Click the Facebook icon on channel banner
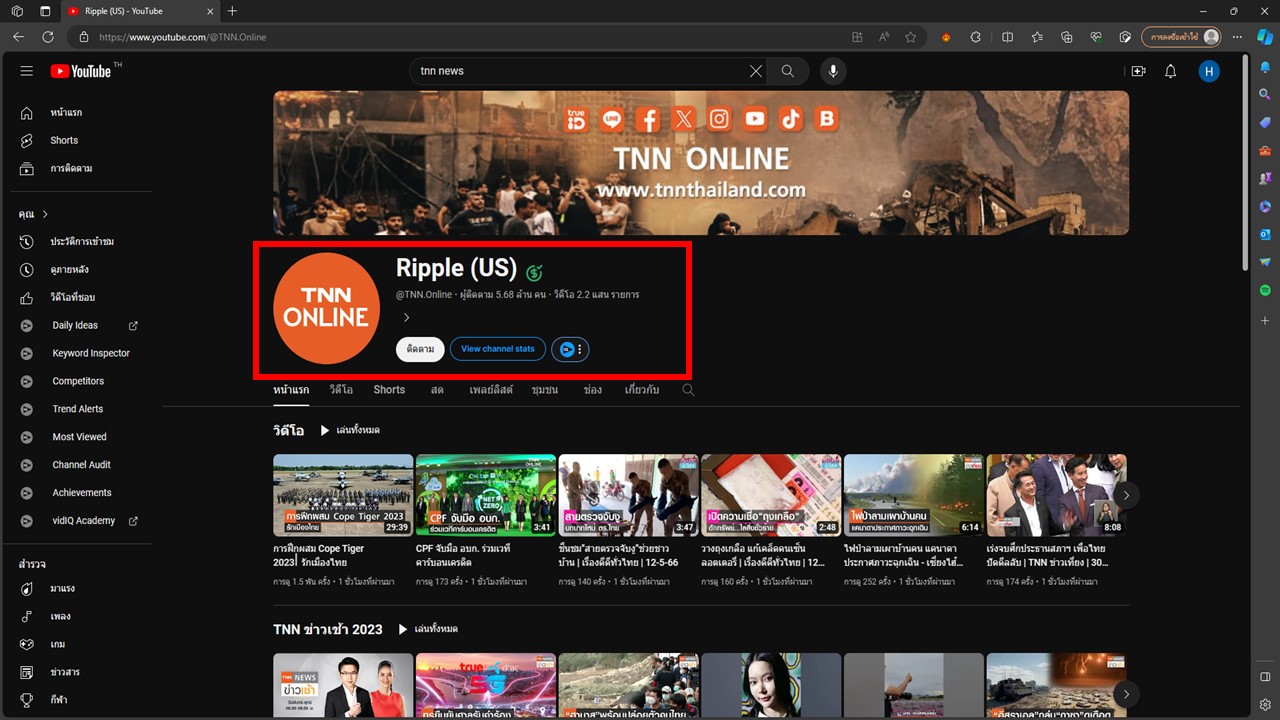The width and height of the screenshot is (1280, 720). [x=648, y=120]
